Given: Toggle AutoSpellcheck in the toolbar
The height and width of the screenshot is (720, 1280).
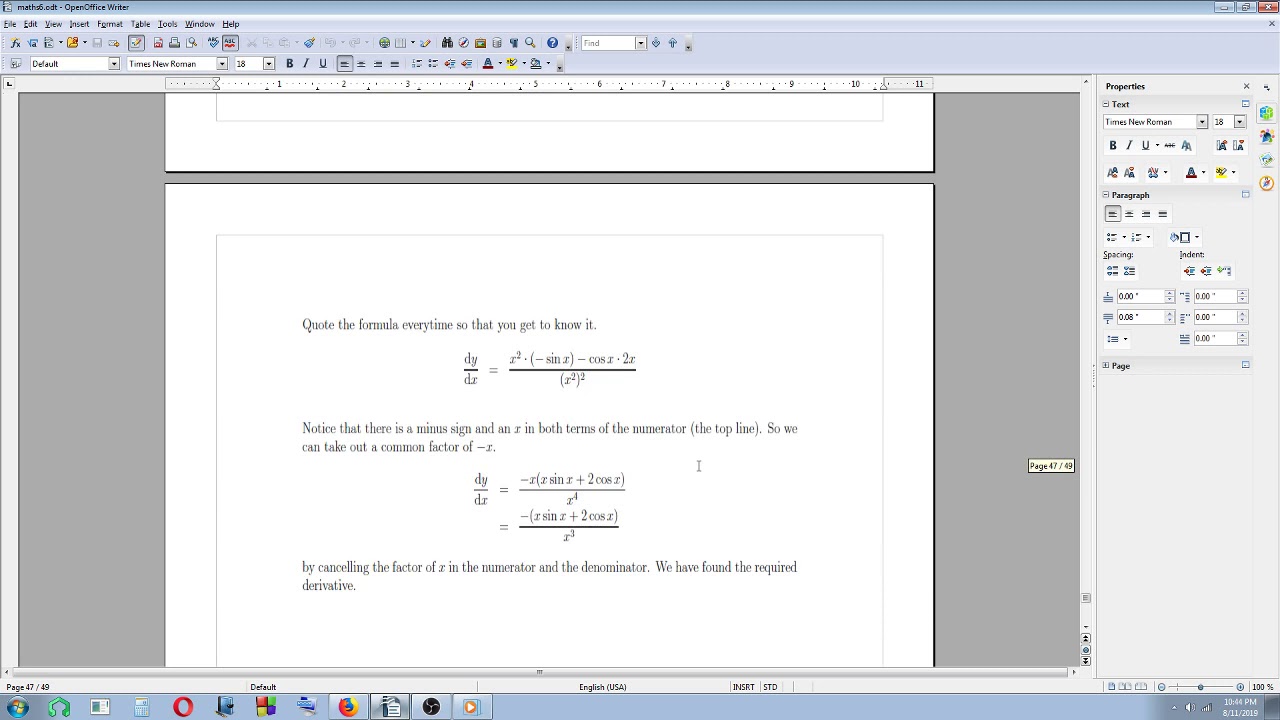Looking at the screenshot, I should (231, 43).
